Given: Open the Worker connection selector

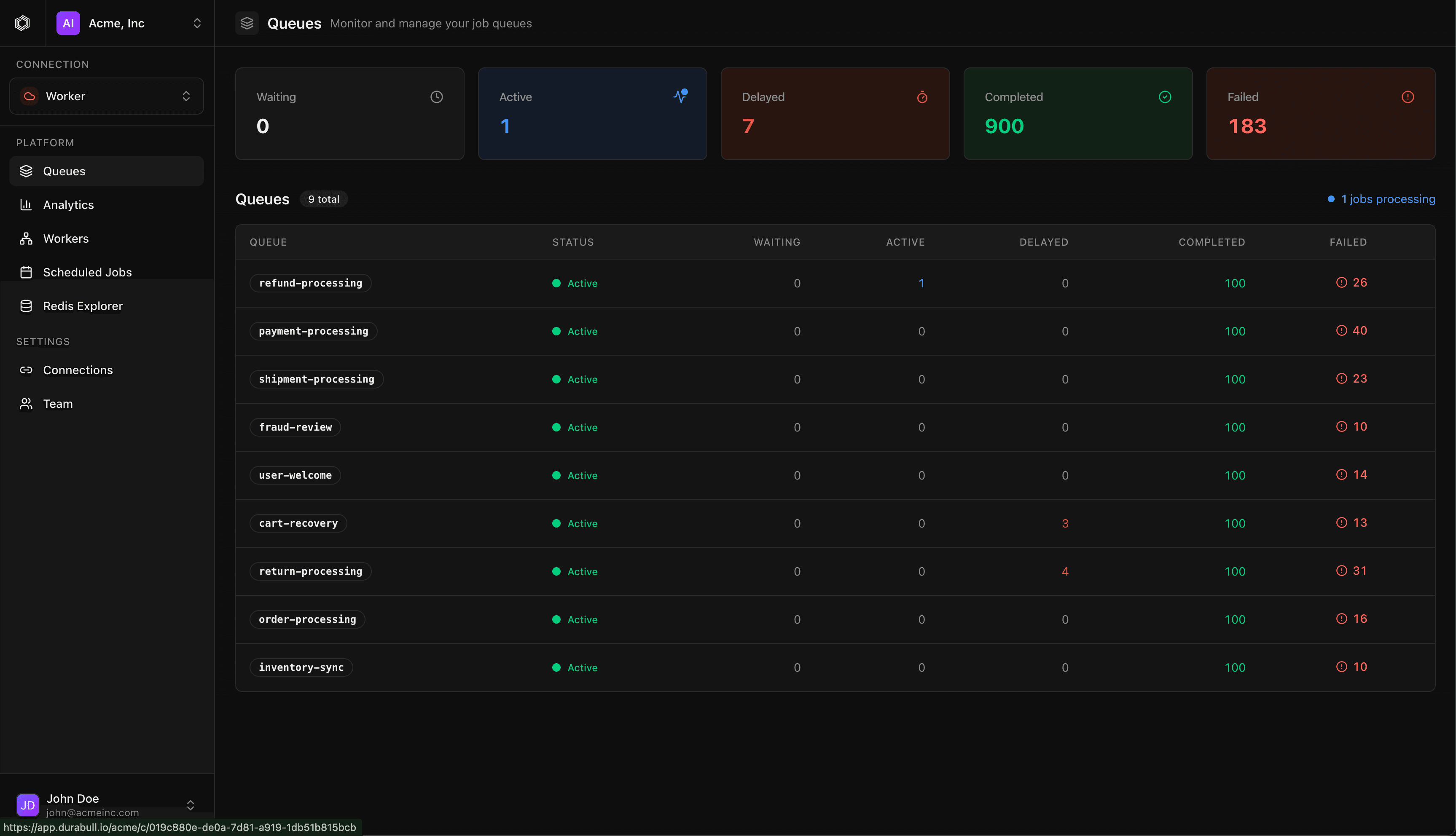Looking at the screenshot, I should (106, 96).
